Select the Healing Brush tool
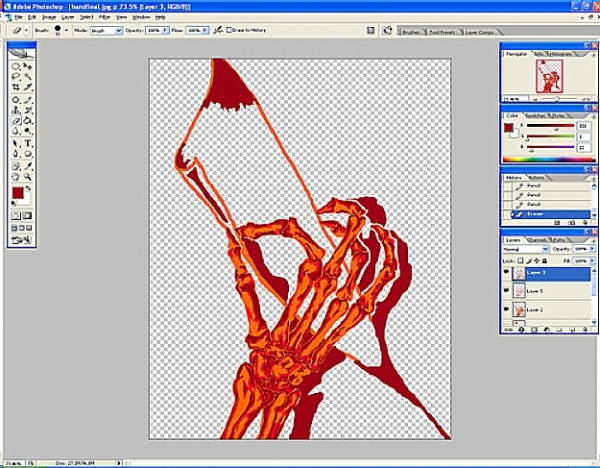Viewport: 600px width, 468px height. (16, 100)
